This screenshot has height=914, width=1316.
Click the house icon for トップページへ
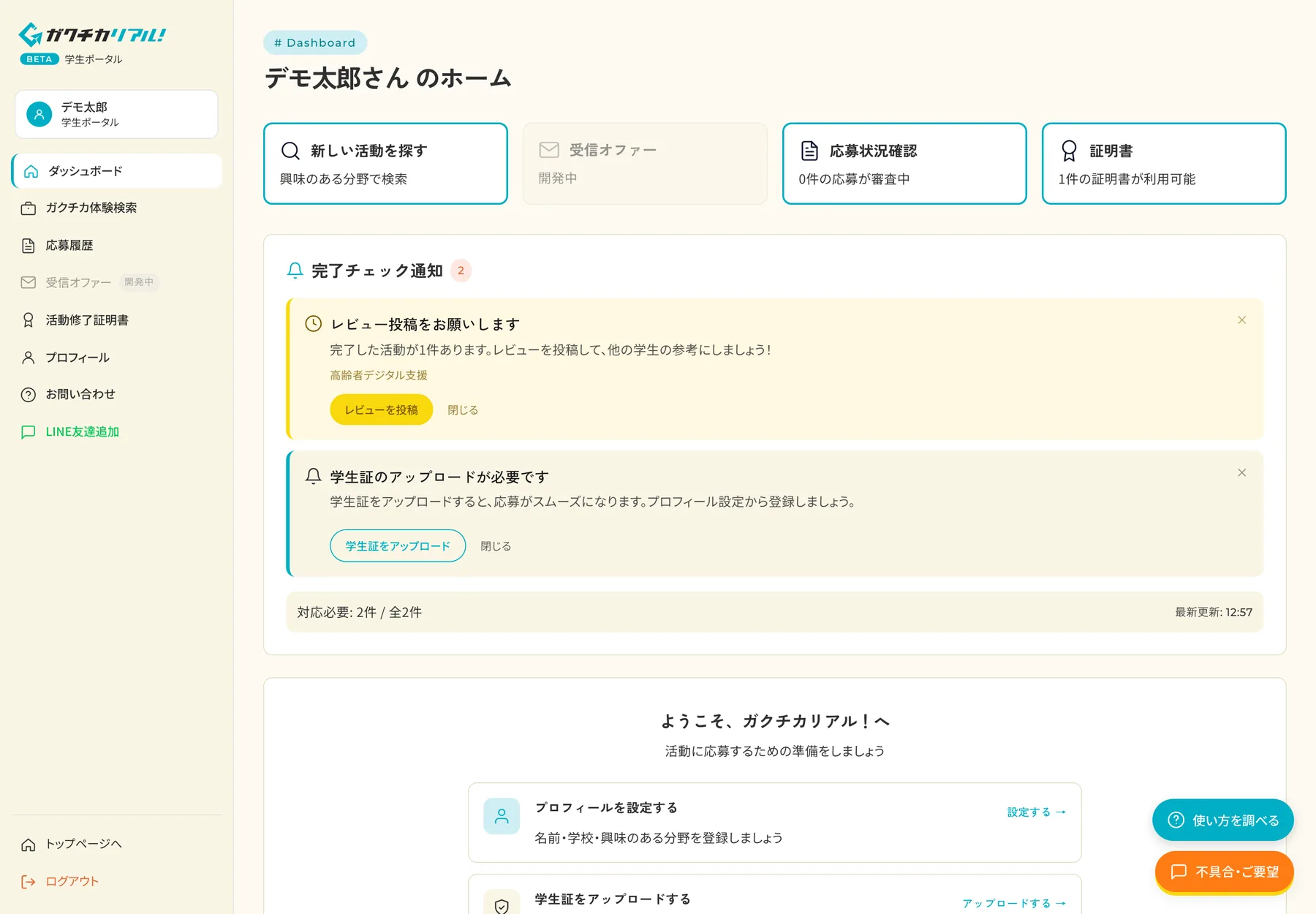[x=29, y=845]
